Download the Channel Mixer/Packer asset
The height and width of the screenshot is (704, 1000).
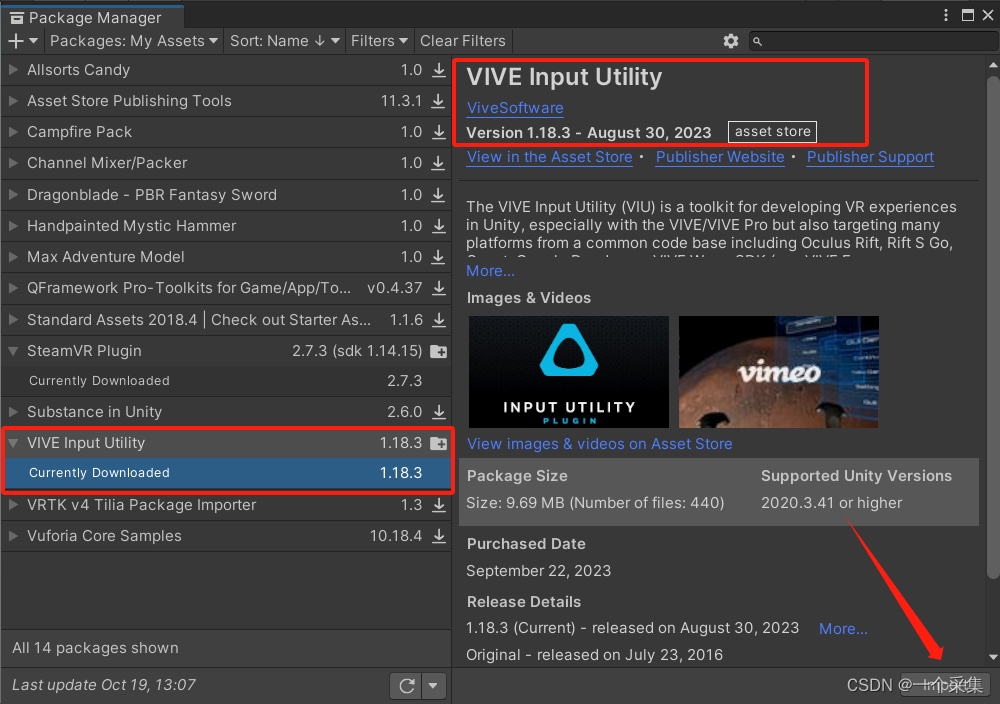click(x=439, y=163)
